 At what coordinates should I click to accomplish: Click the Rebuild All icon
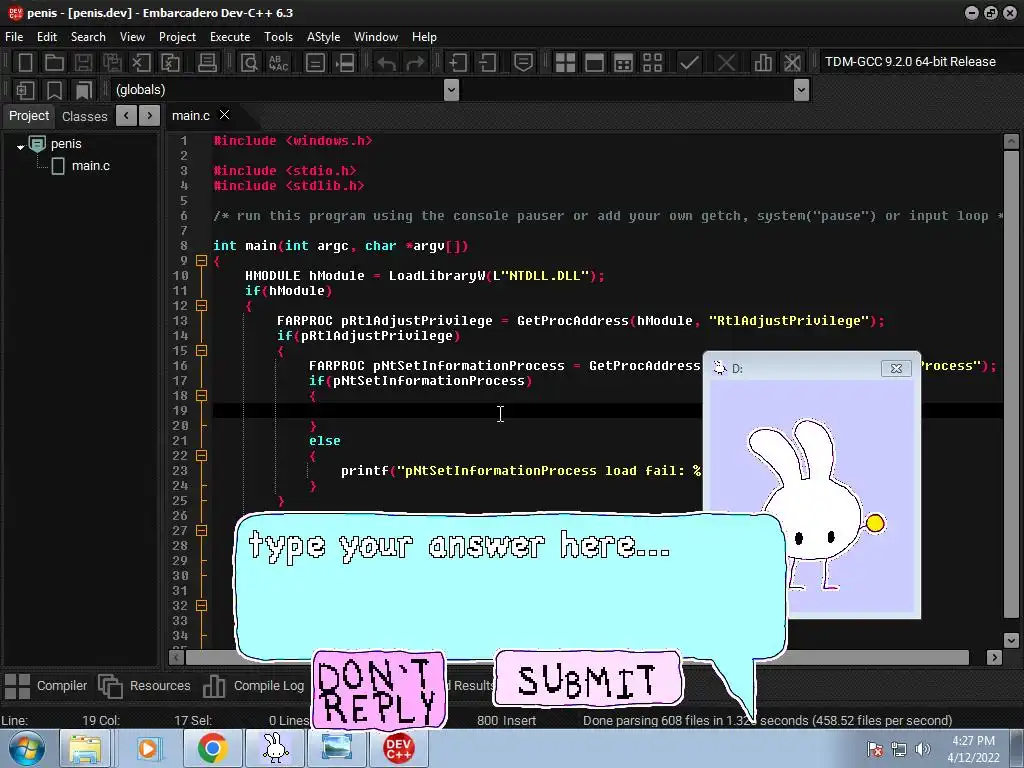(652, 63)
